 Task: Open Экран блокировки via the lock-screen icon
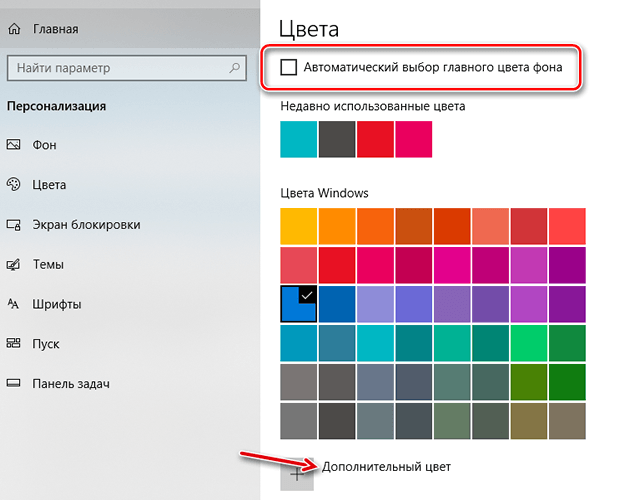click(13, 224)
